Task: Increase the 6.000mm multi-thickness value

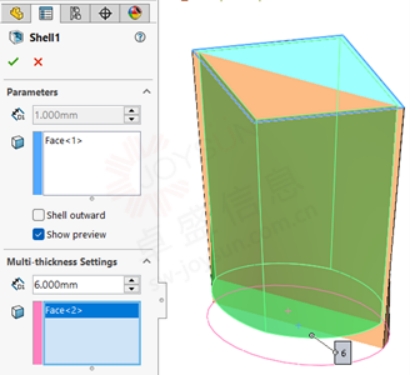Action: (132, 280)
